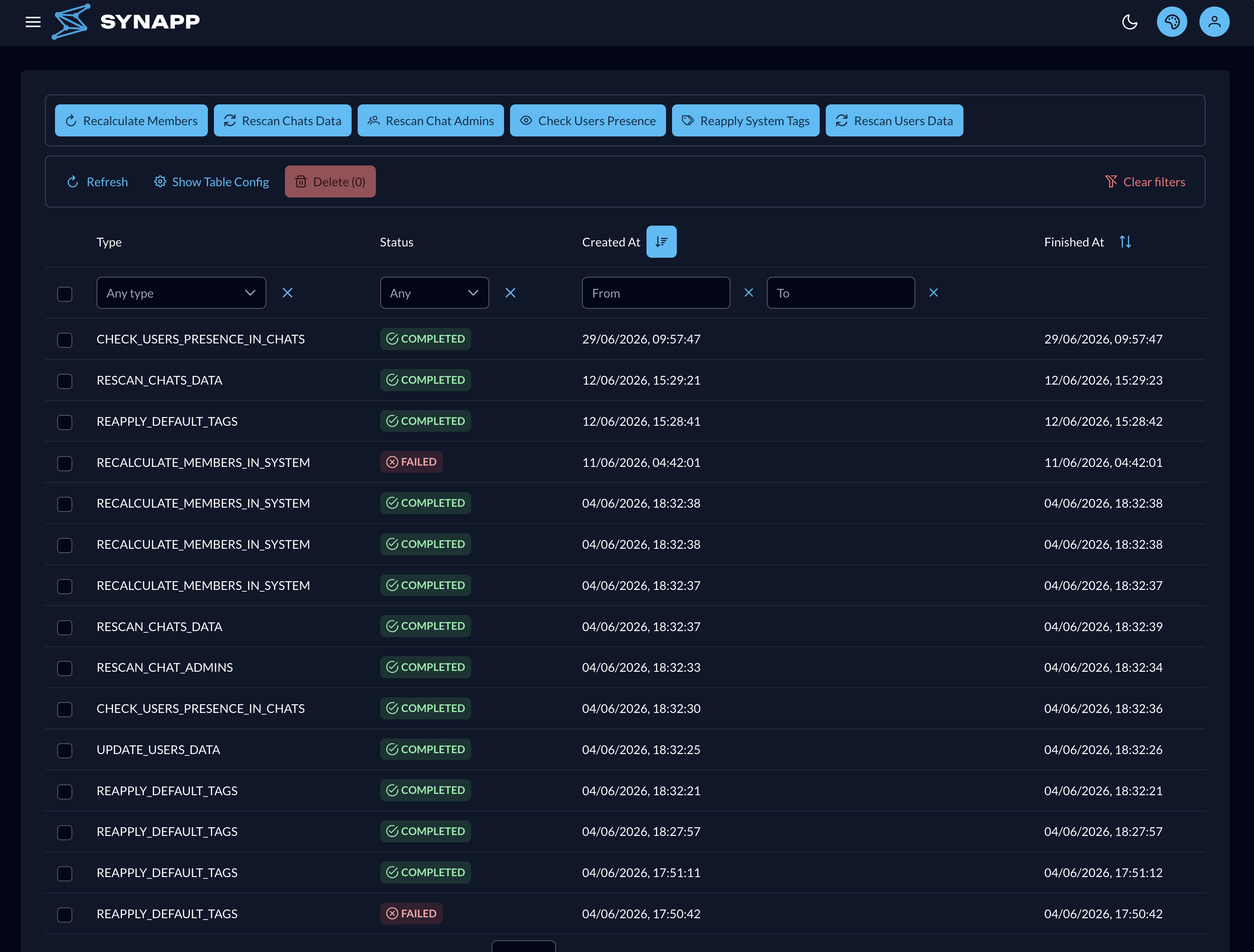Viewport: 1254px width, 952px height.
Task: Open Show Table Config
Action: pyautogui.click(x=211, y=182)
